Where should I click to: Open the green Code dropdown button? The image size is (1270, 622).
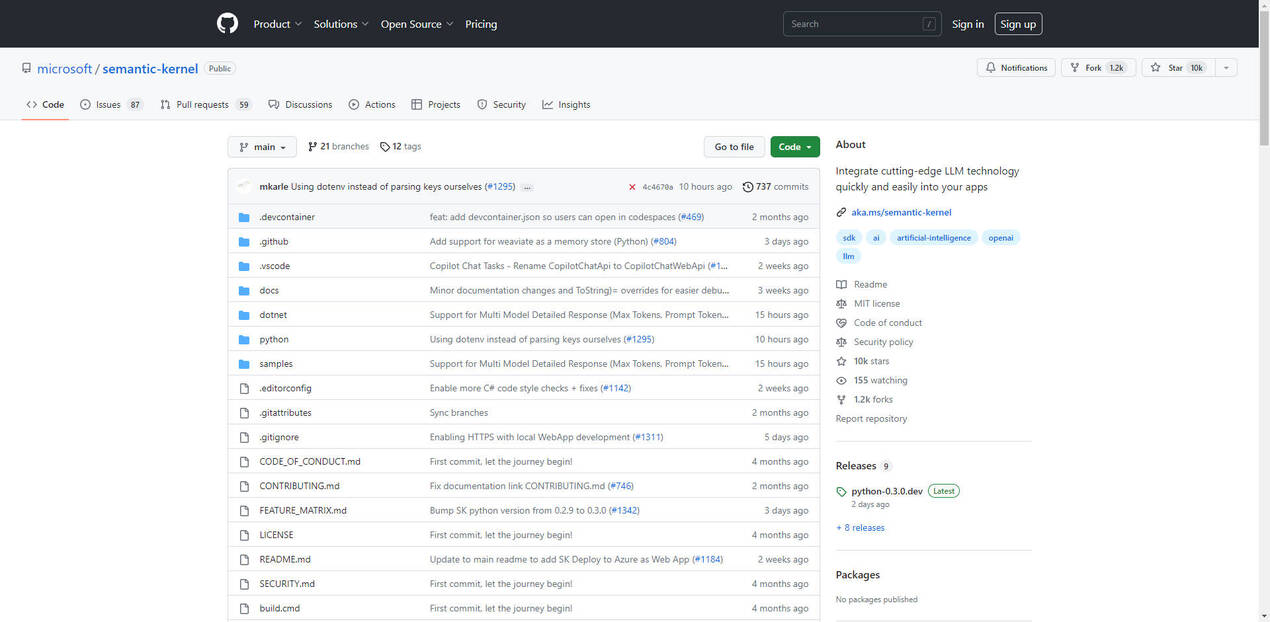click(x=795, y=147)
